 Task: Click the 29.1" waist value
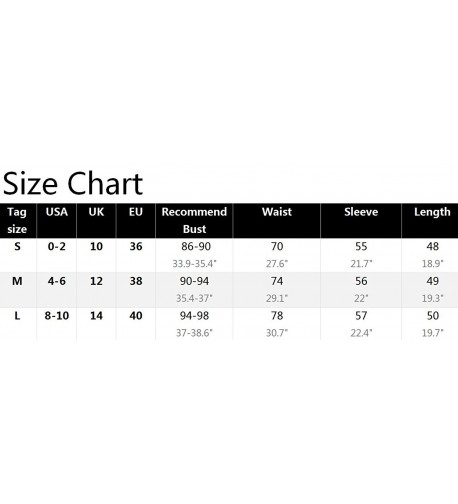(277, 298)
